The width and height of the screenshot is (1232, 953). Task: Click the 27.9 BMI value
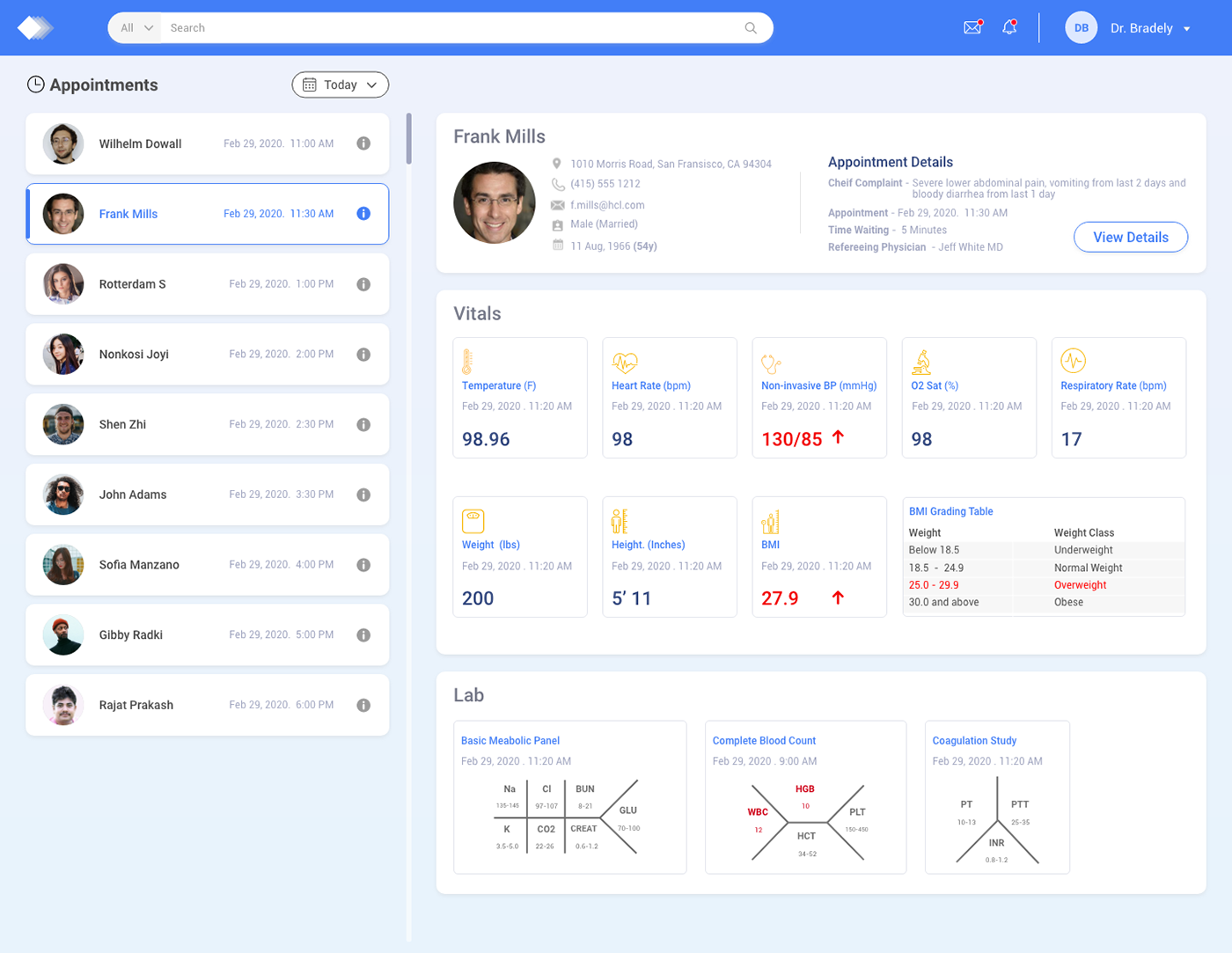coord(780,598)
